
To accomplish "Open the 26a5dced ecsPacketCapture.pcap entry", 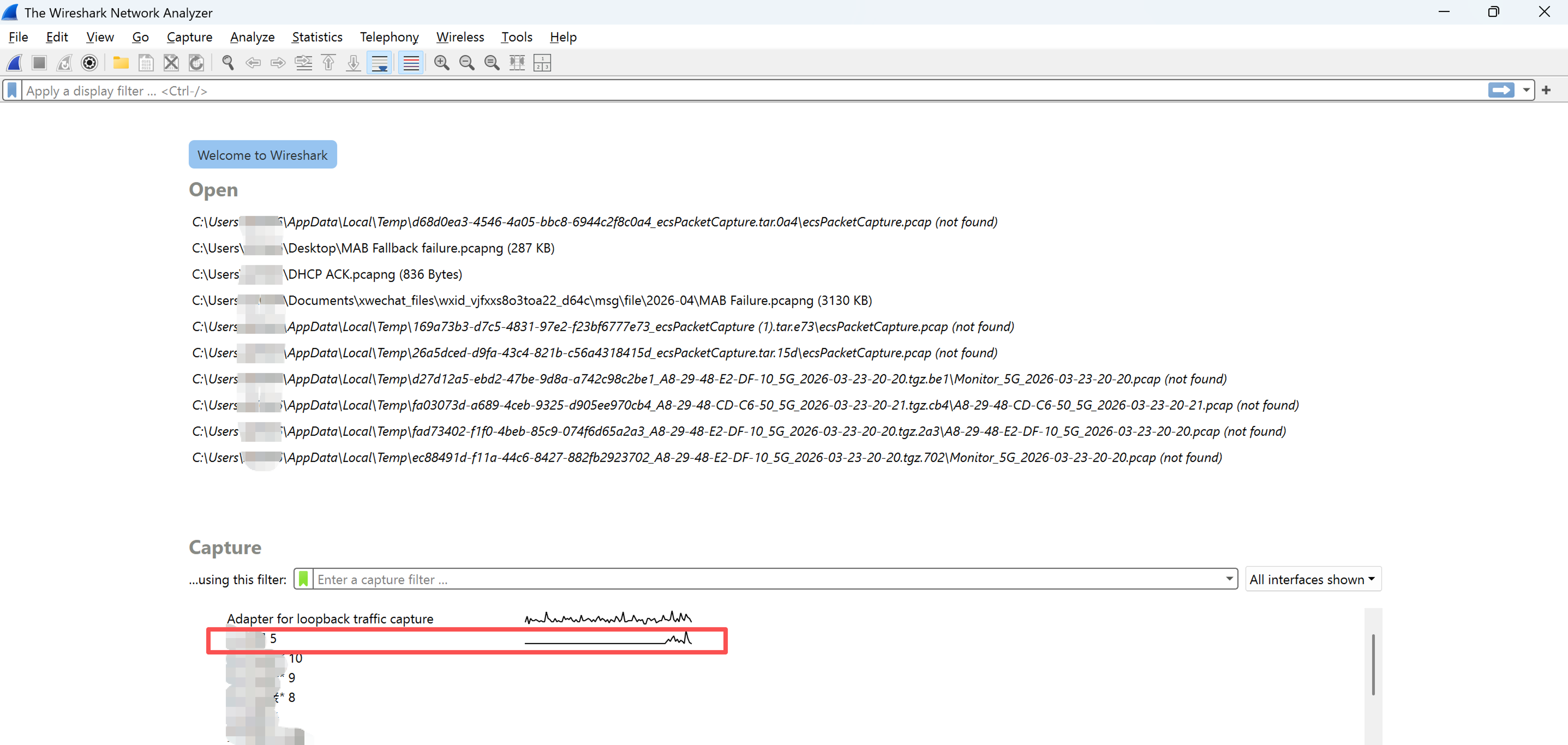I will (x=595, y=352).
